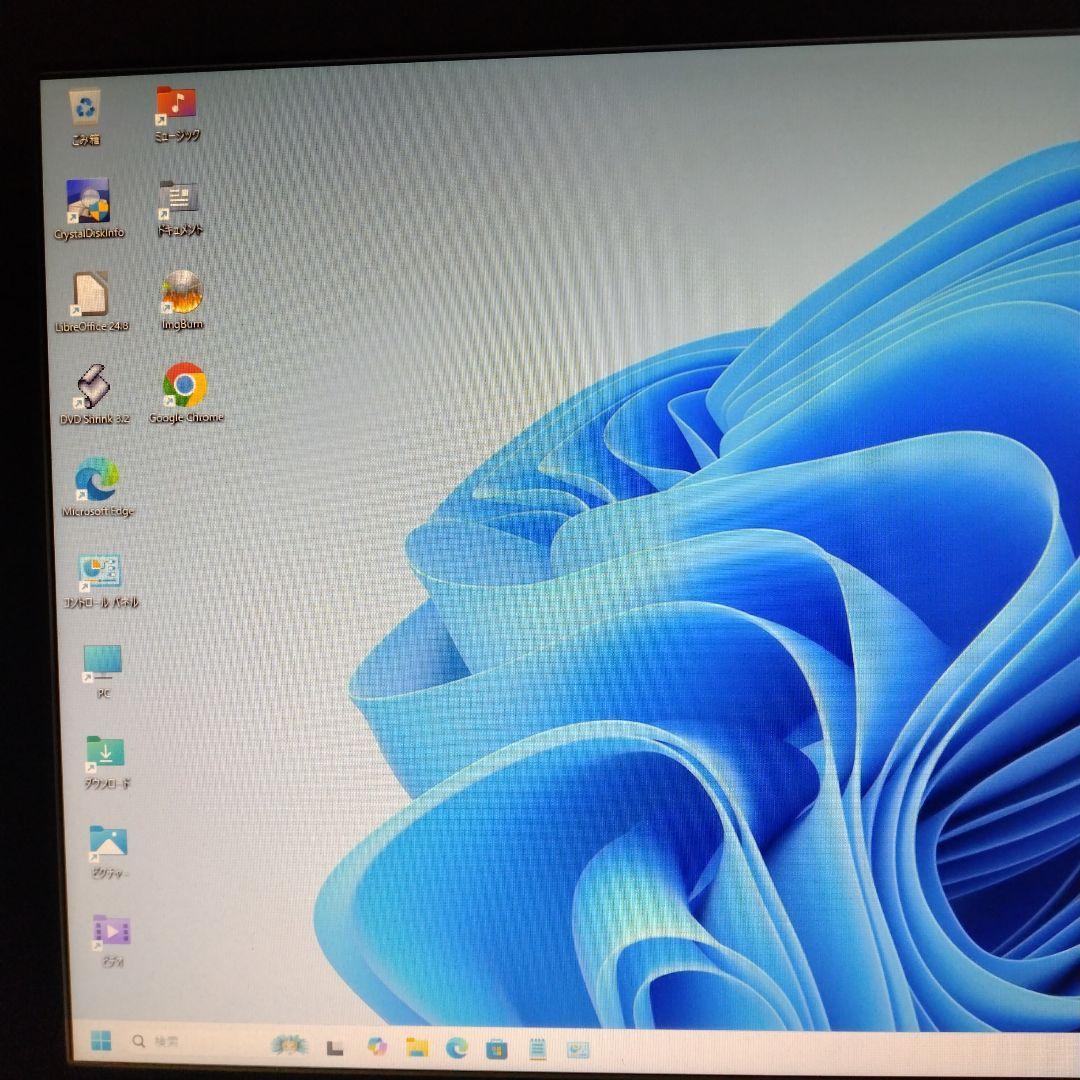Screen dimensions: 1080x1080
Task: Click the Windows Start button
Action: coord(100,1042)
